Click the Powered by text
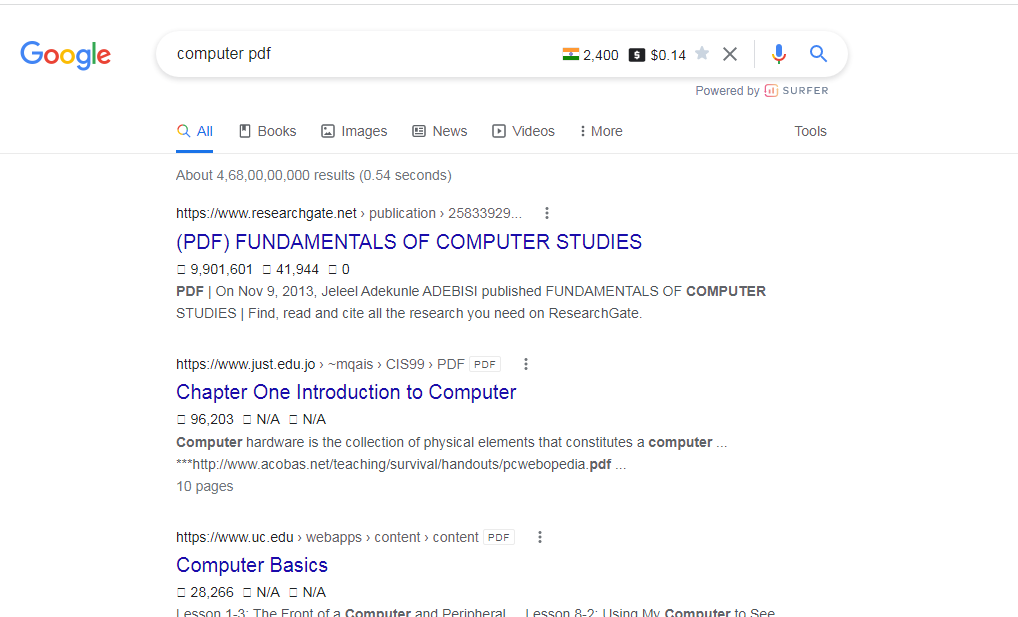1018x617 pixels. (727, 91)
